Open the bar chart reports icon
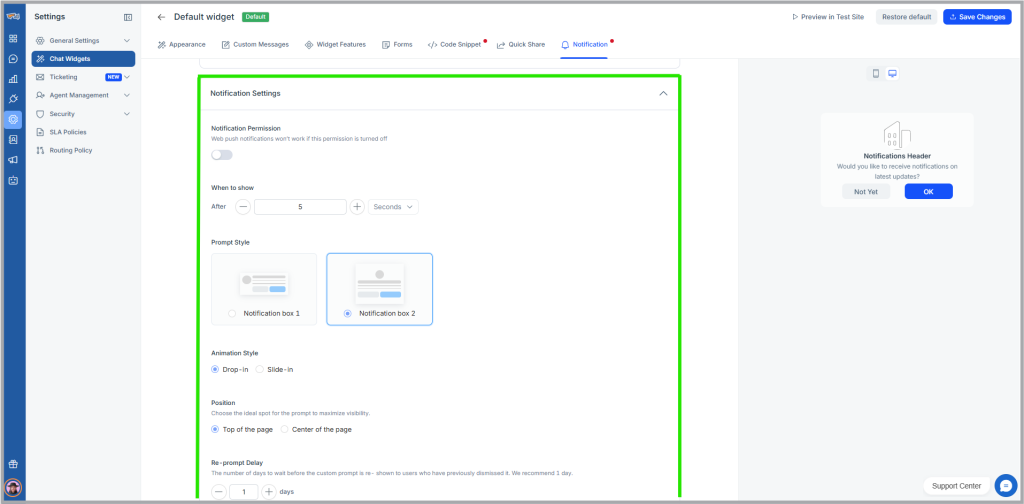1024x504 pixels. click(13, 79)
